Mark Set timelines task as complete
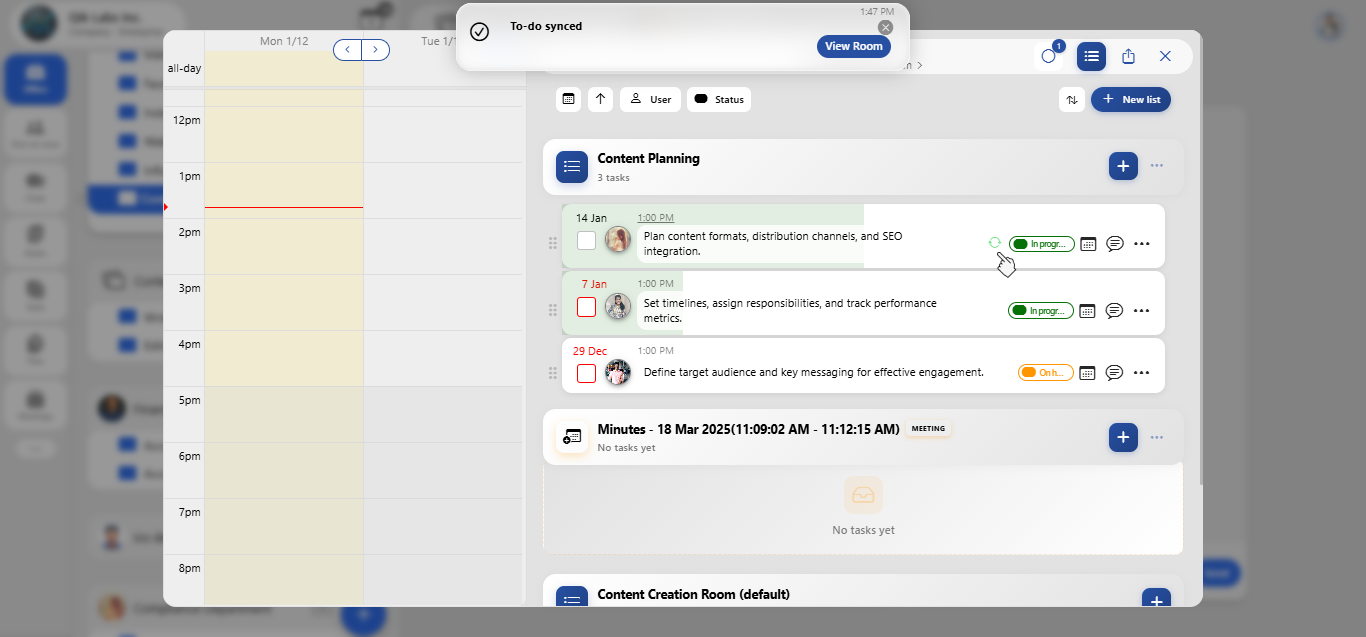This screenshot has width=1366, height=637. point(587,307)
